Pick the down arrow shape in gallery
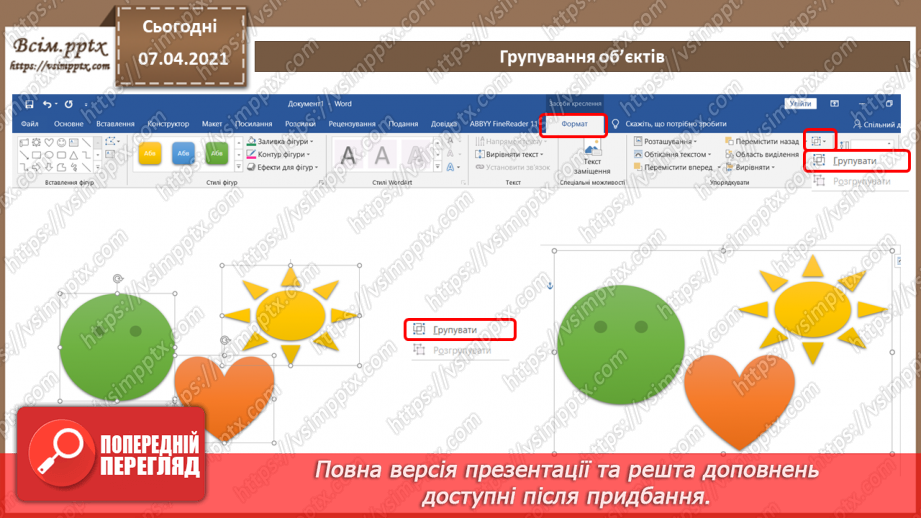The height and width of the screenshot is (518, 921). (49, 168)
